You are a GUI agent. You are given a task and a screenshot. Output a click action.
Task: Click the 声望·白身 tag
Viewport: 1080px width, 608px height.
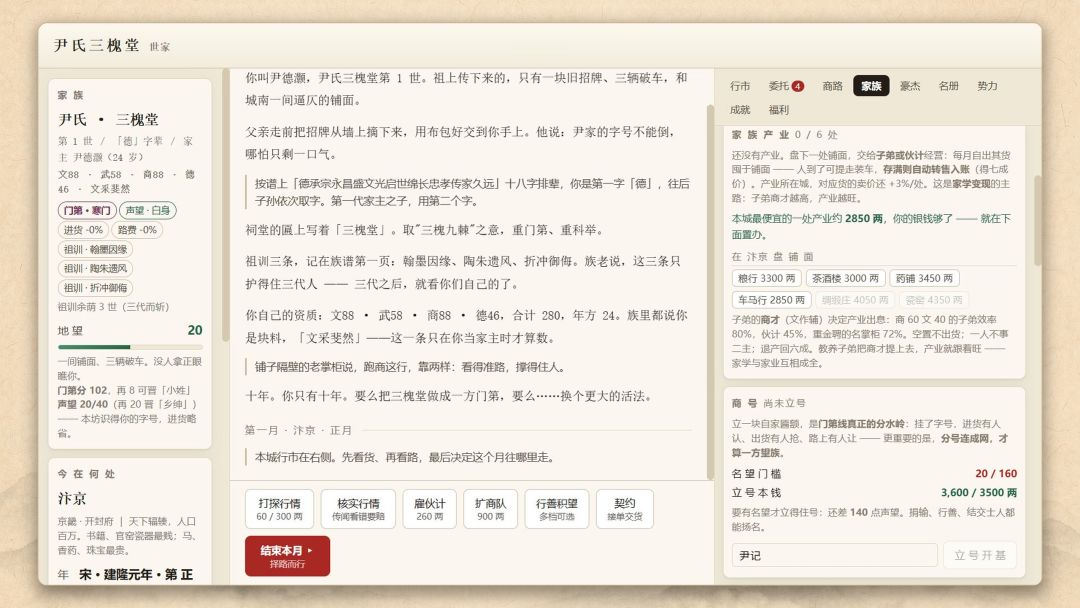point(147,210)
